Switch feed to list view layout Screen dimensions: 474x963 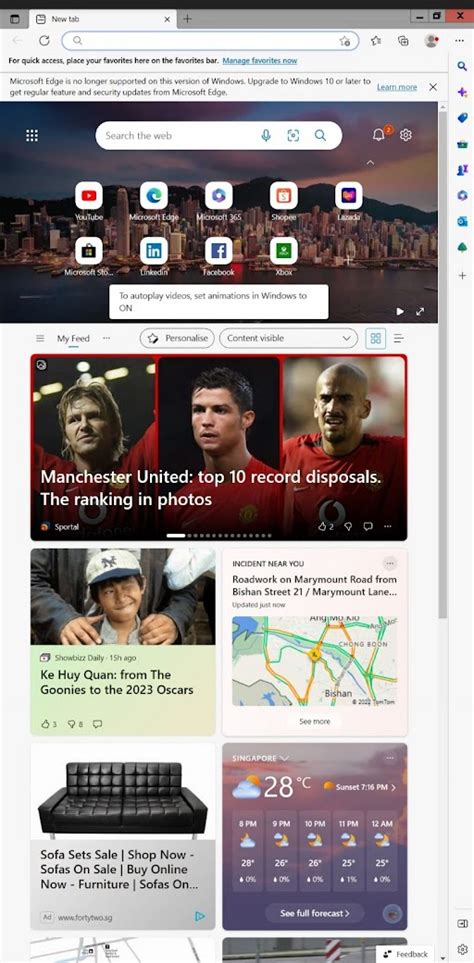click(x=398, y=338)
